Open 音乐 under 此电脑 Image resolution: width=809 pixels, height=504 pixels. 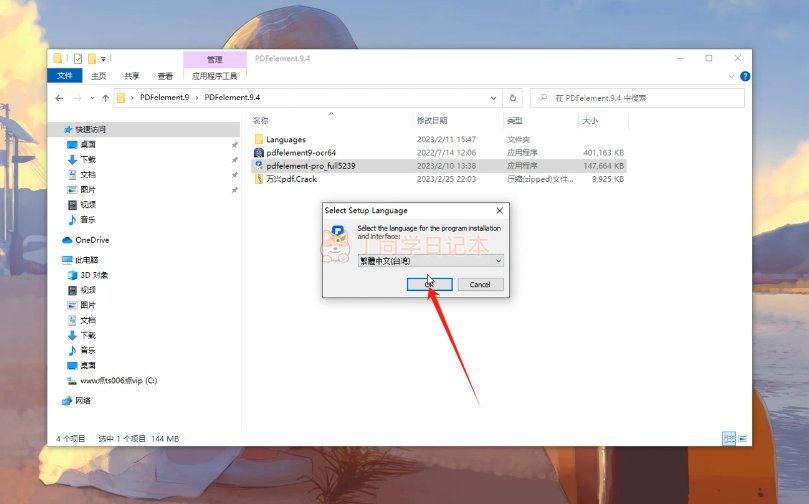point(88,350)
